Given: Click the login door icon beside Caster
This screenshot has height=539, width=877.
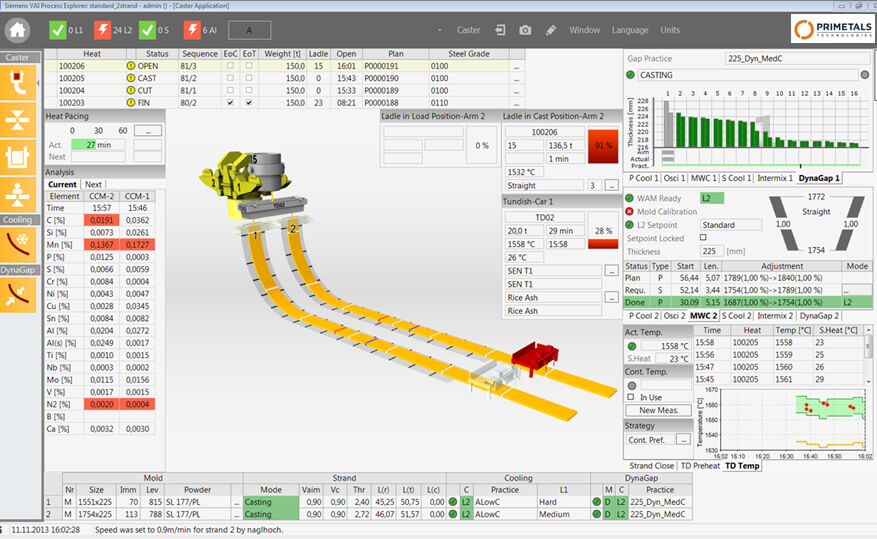Looking at the screenshot, I should coord(500,30).
